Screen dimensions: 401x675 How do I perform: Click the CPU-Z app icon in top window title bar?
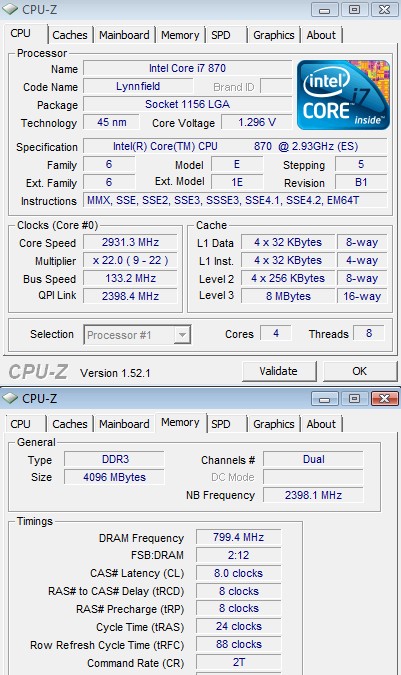pos(10,9)
